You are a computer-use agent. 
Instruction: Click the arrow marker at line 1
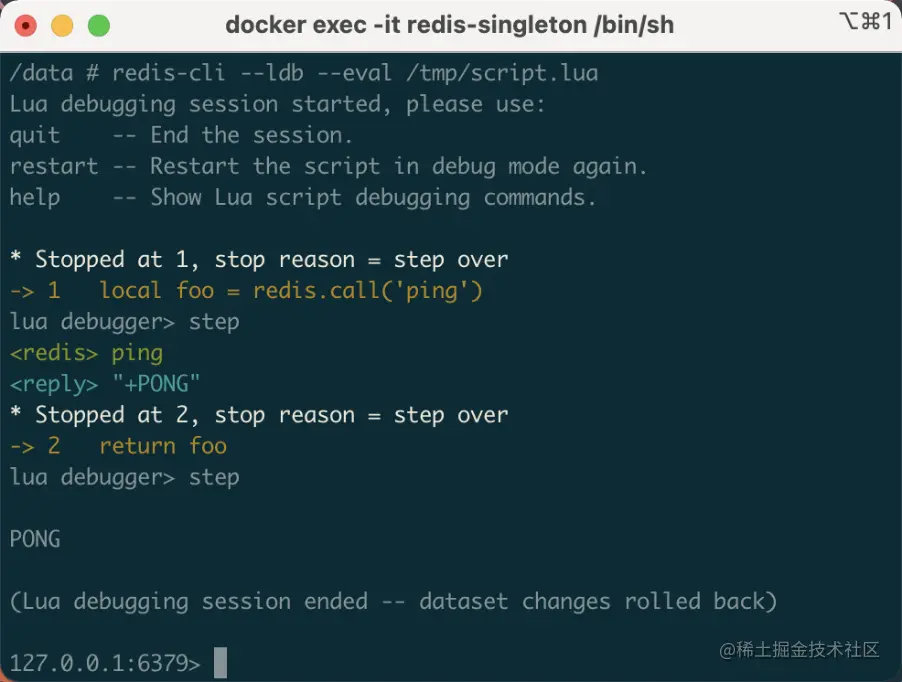[x=22, y=291]
